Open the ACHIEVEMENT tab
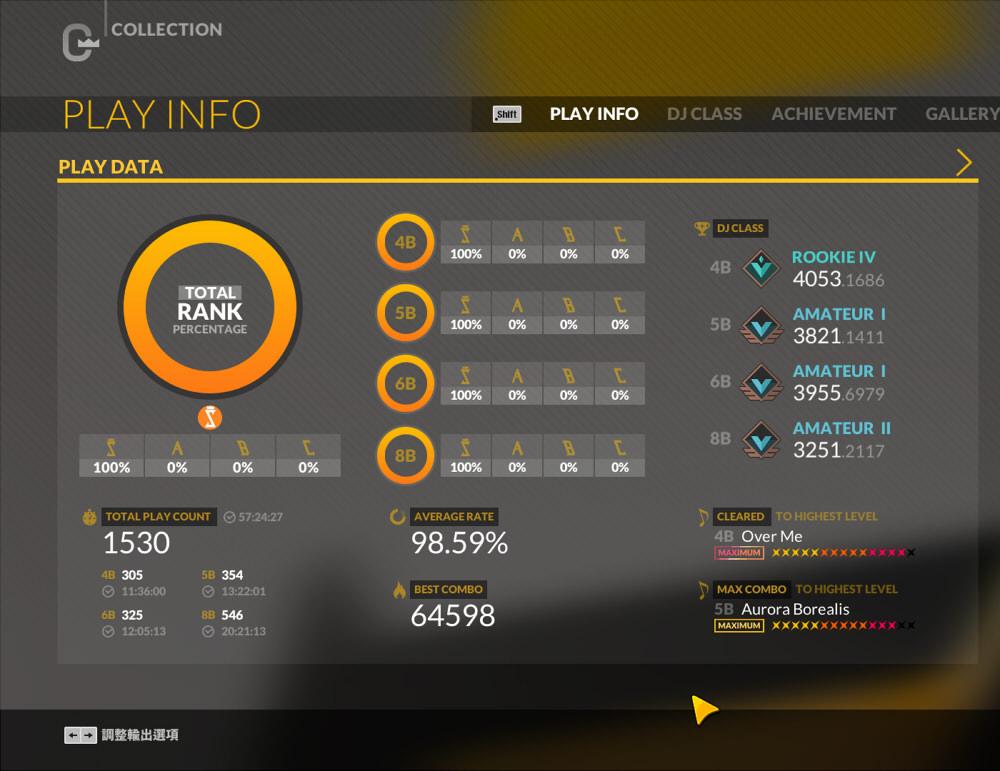Image resolution: width=1000 pixels, height=771 pixels. (833, 114)
